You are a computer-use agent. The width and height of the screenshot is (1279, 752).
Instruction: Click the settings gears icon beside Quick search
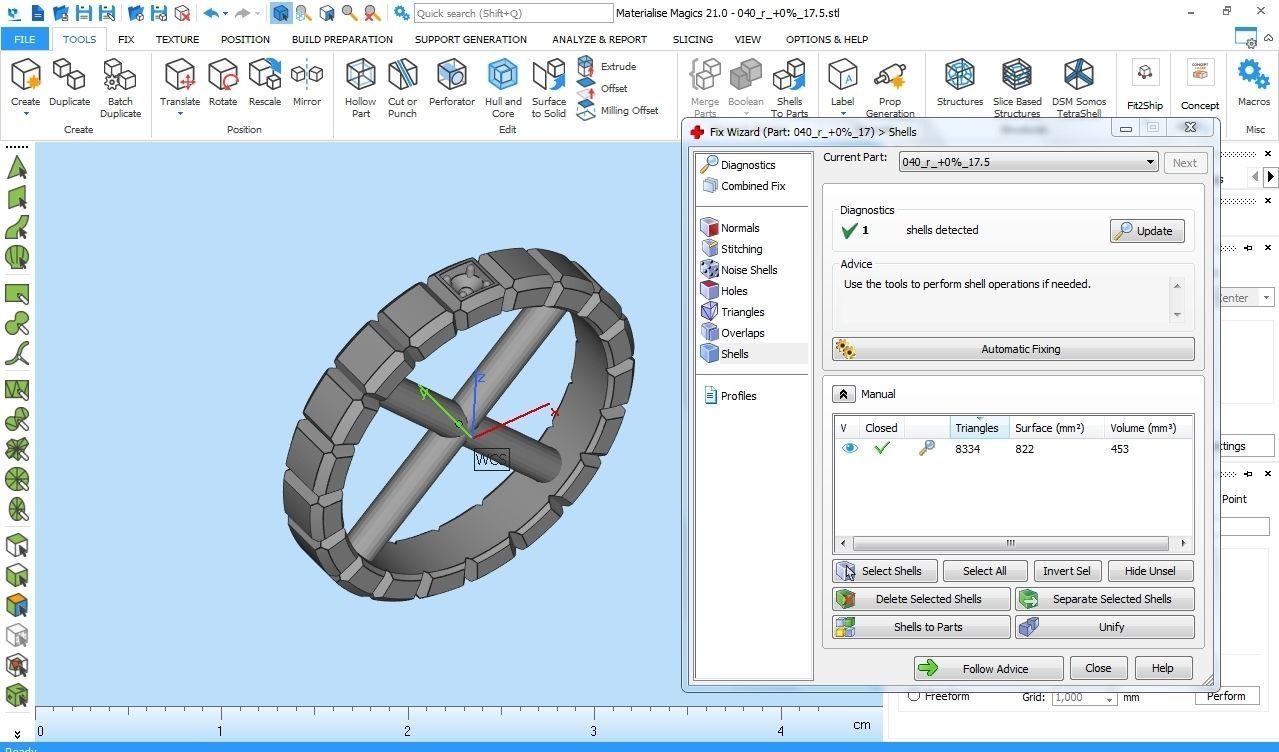pos(401,13)
